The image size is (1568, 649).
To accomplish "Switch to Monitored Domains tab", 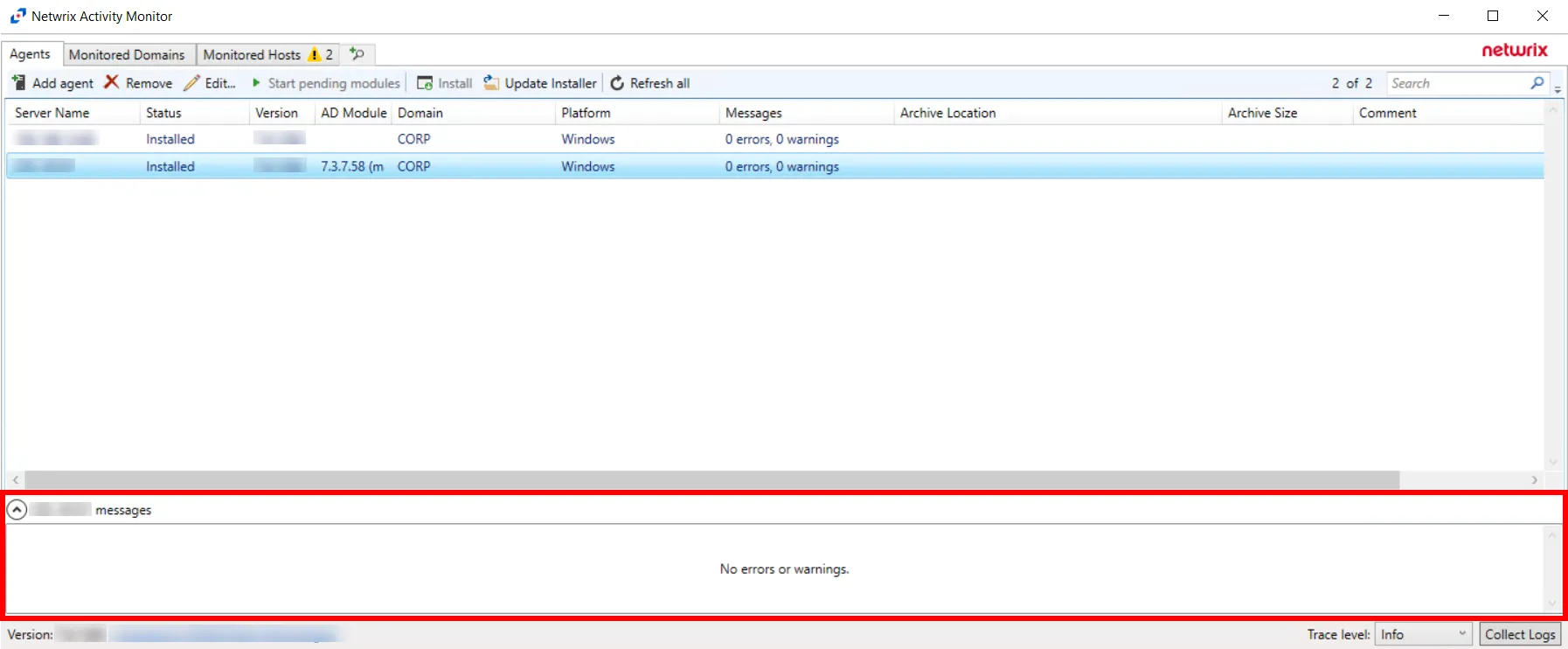I will click(127, 54).
